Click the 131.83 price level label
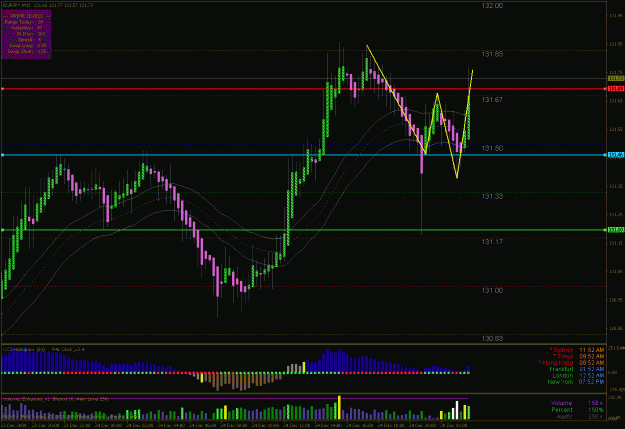The image size is (625, 429). (492, 54)
